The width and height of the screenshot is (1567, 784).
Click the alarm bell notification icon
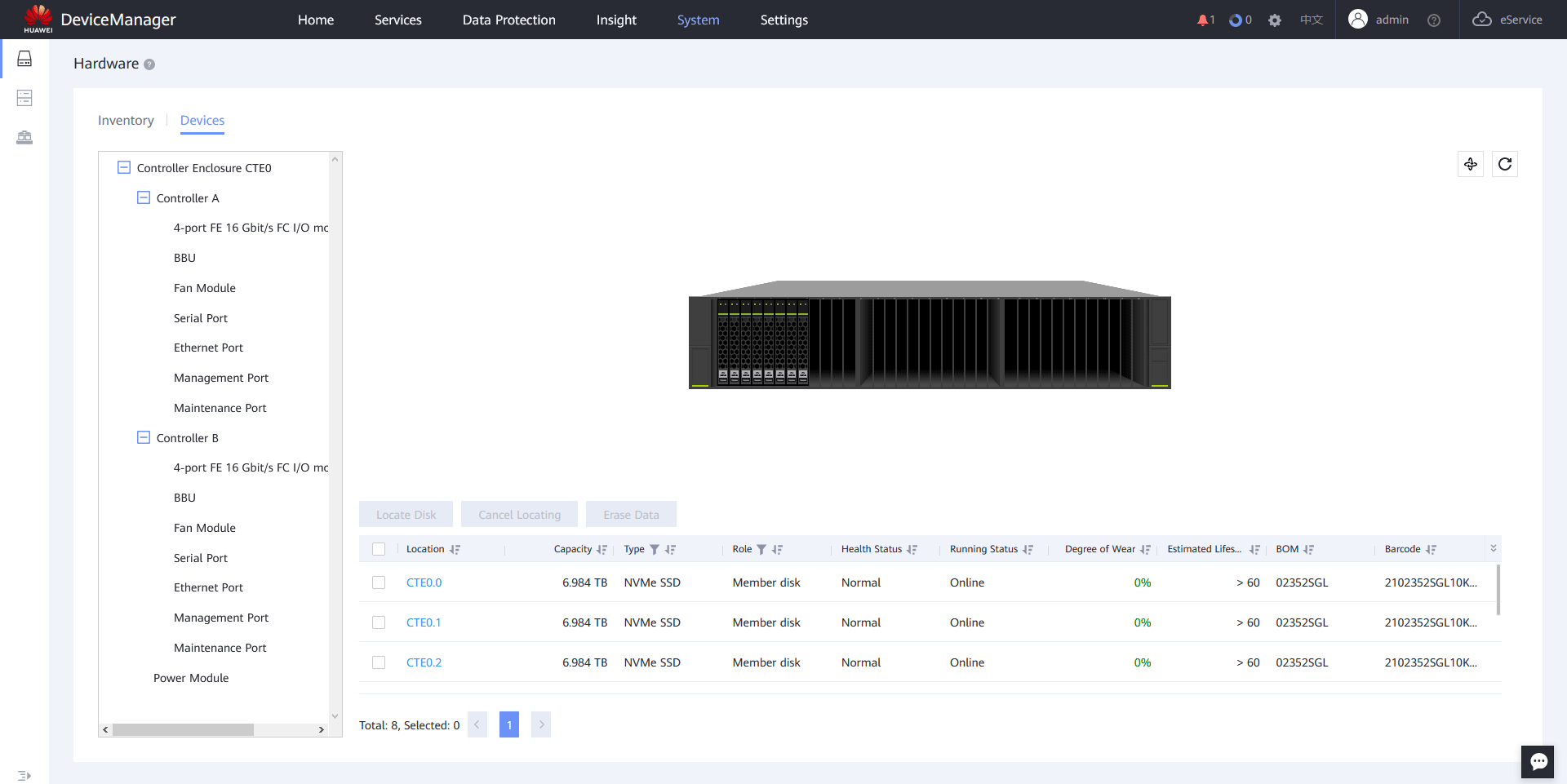1202,20
